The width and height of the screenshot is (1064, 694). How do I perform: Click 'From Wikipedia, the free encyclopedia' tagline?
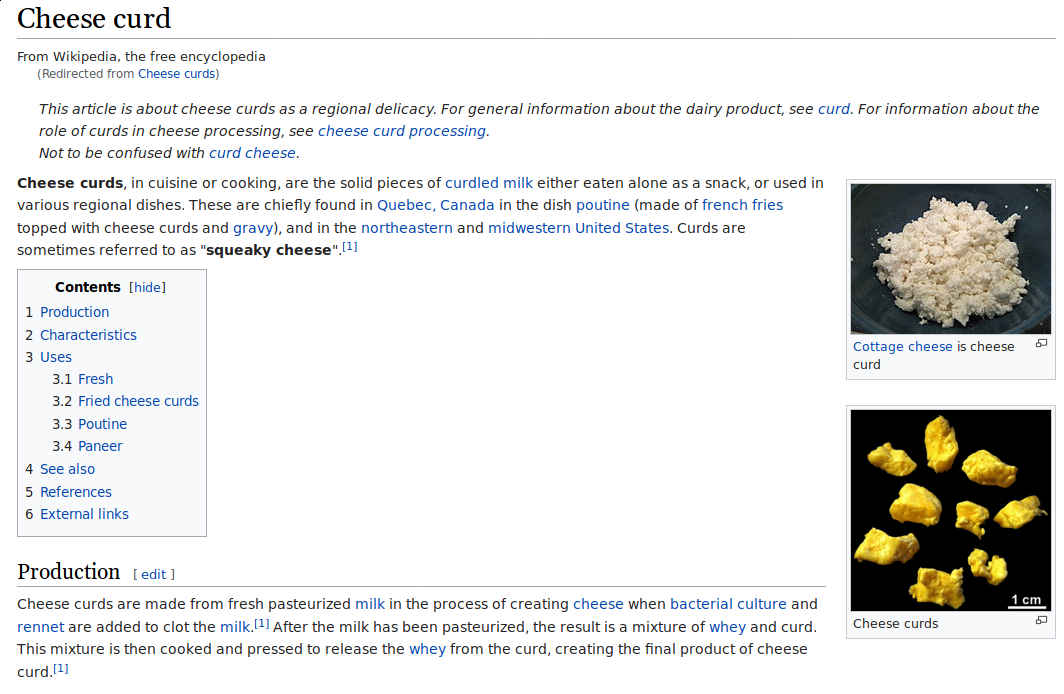coord(141,56)
